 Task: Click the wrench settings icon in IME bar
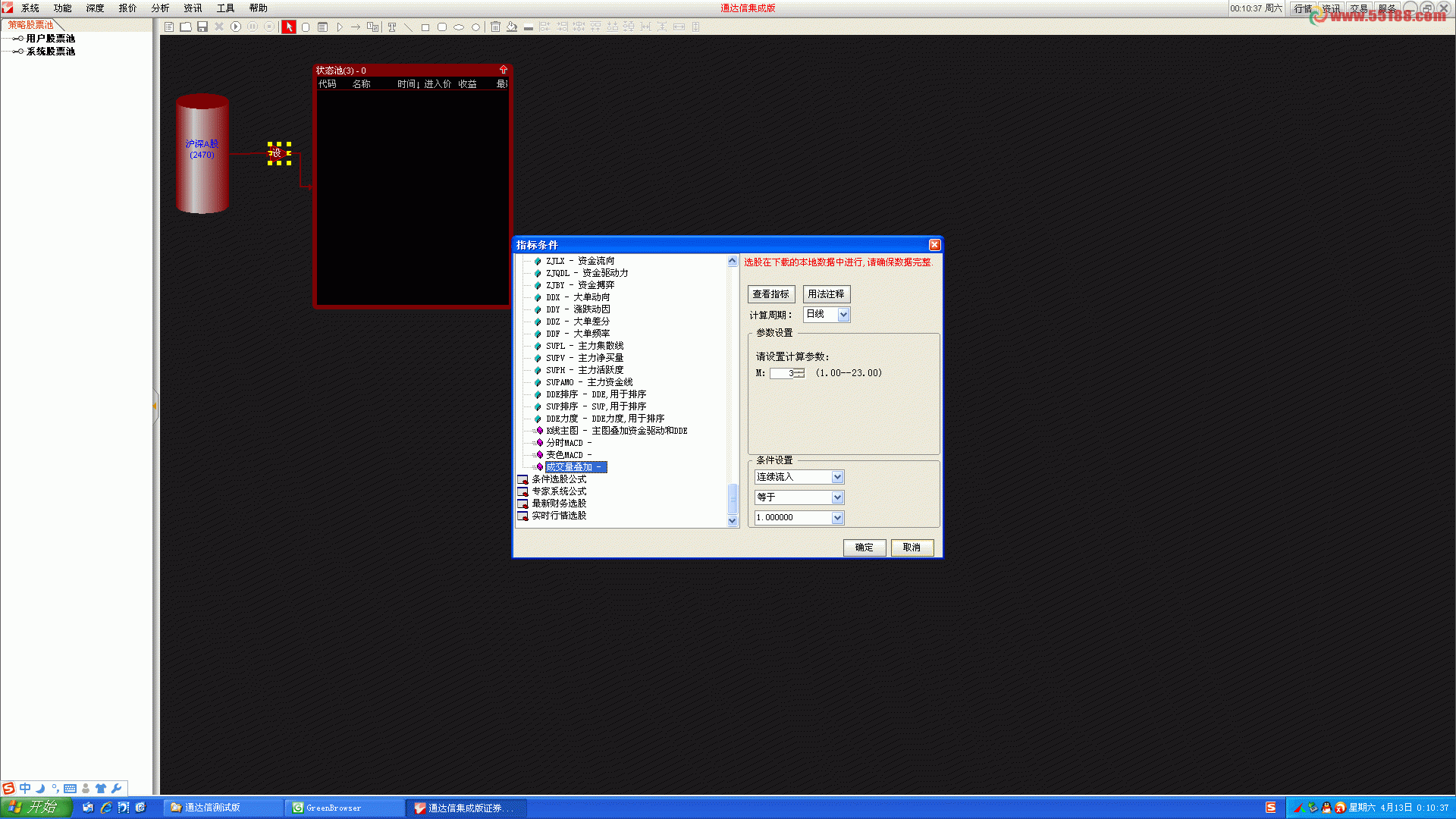pyautogui.click(x=116, y=789)
